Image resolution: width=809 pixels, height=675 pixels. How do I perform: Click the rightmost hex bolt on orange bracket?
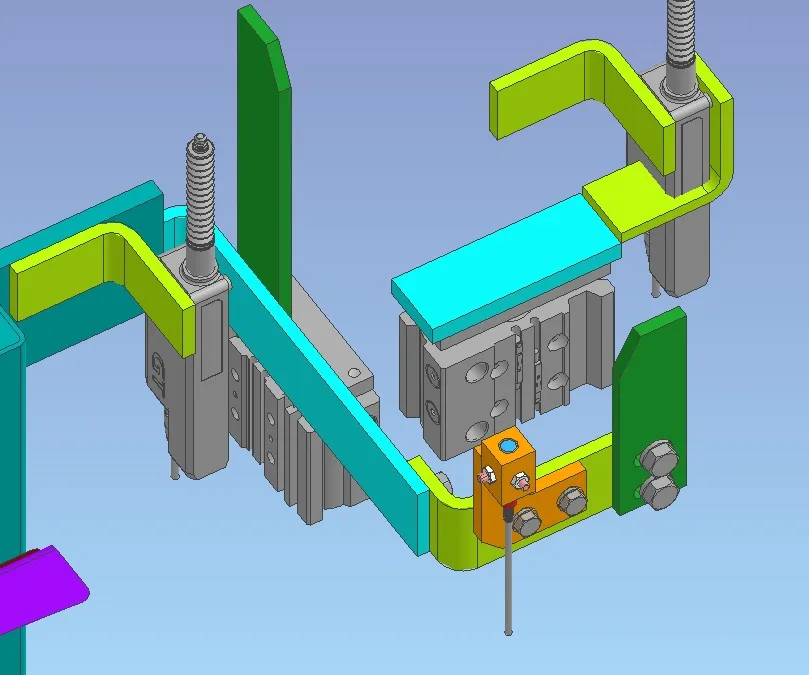(573, 503)
